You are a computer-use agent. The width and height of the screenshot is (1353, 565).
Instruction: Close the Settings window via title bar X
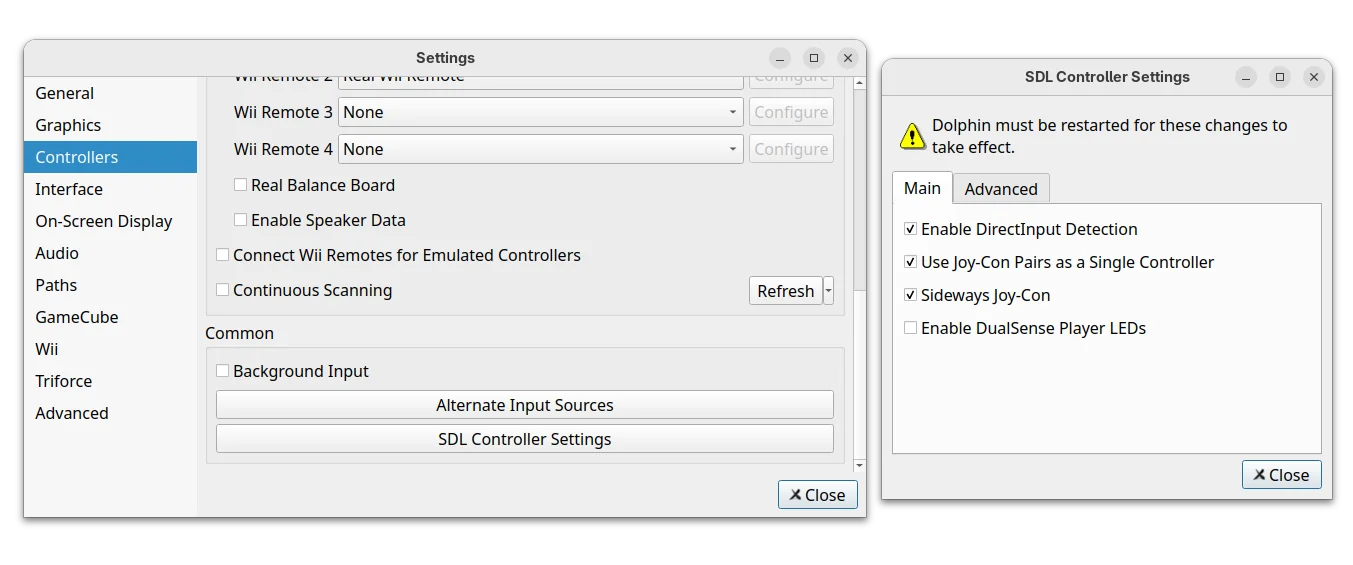tap(848, 58)
